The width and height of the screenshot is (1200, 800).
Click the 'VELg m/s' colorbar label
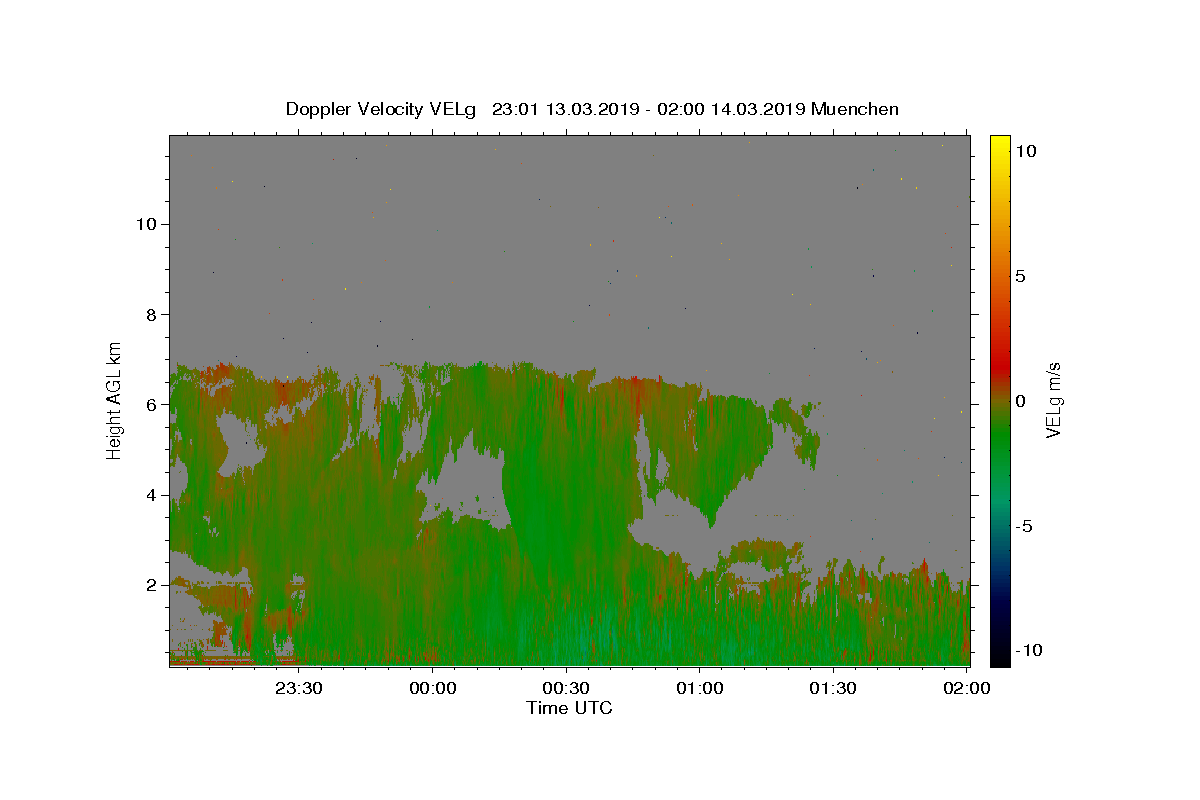tap(1053, 400)
